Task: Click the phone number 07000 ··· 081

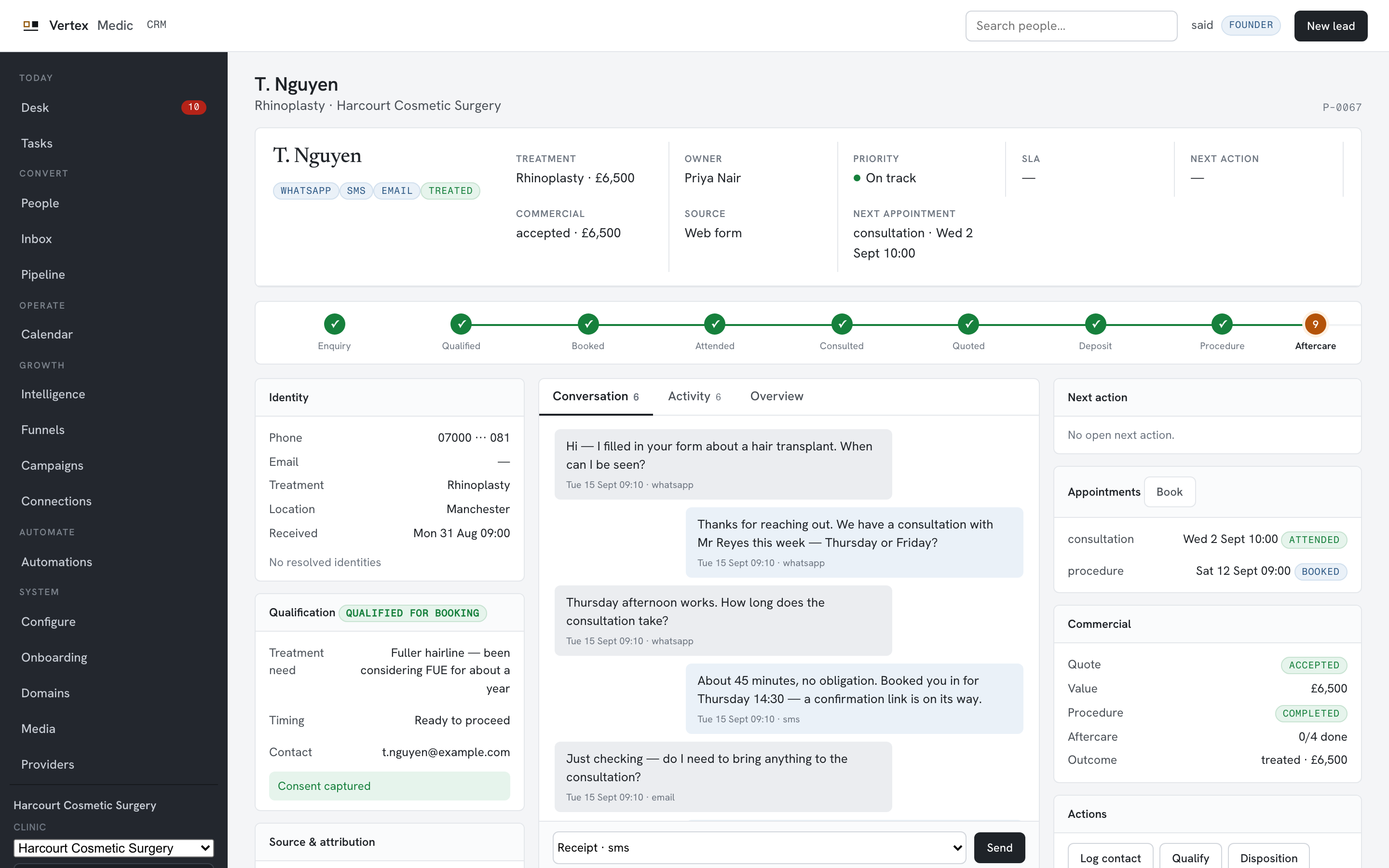Action: click(474, 437)
